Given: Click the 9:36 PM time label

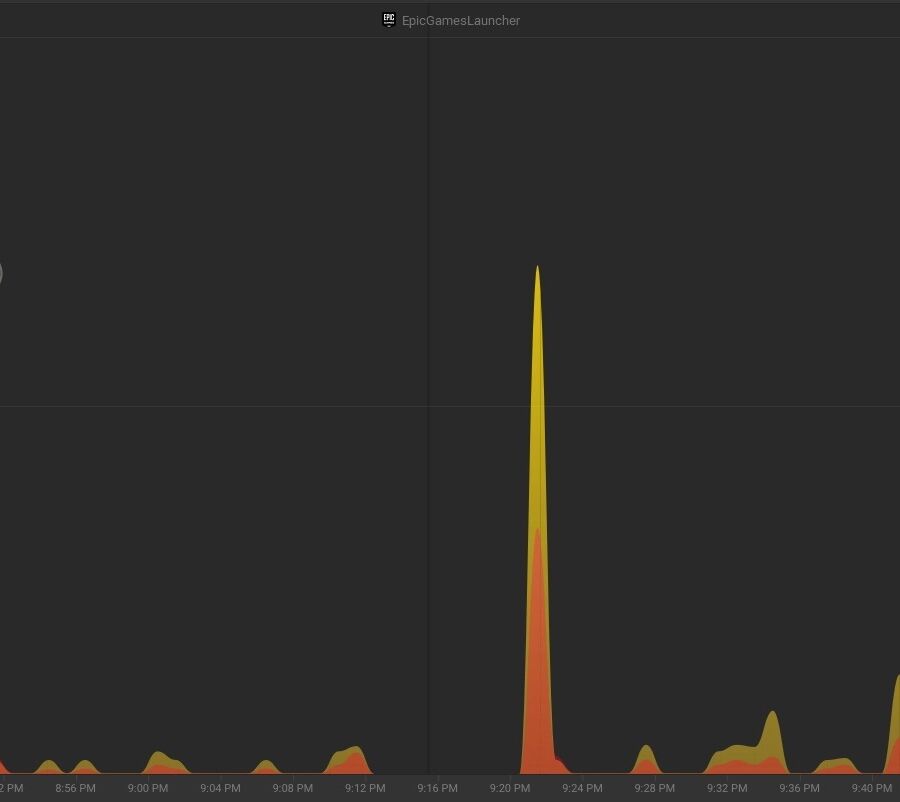Looking at the screenshot, I should (799, 788).
